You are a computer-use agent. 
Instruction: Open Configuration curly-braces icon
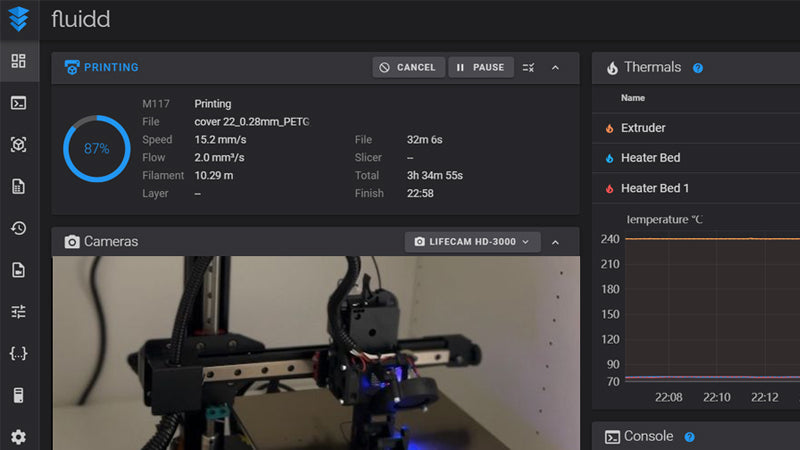pos(18,353)
